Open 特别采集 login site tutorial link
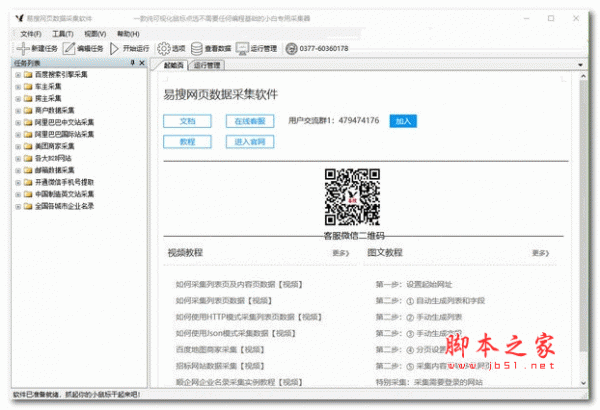The height and width of the screenshot is (410, 600). point(429,382)
